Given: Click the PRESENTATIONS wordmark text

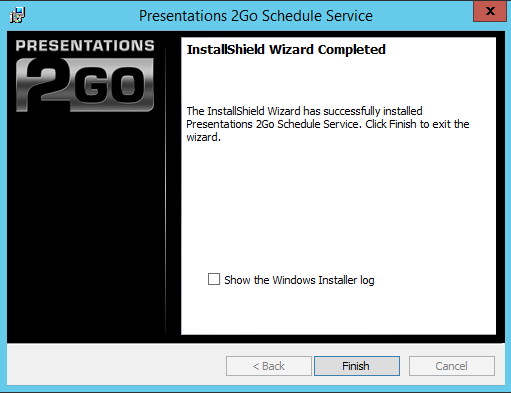Looking at the screenshot, I should [85, 46].
